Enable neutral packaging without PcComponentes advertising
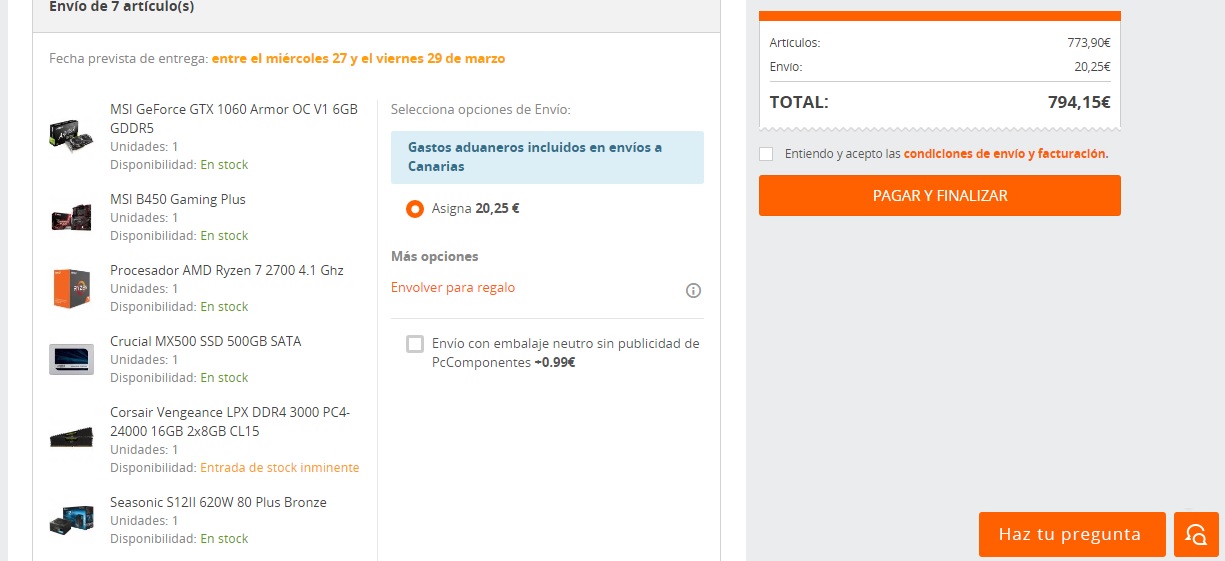Viewport: 1225px width, 561px height. [x=415, y=344]
